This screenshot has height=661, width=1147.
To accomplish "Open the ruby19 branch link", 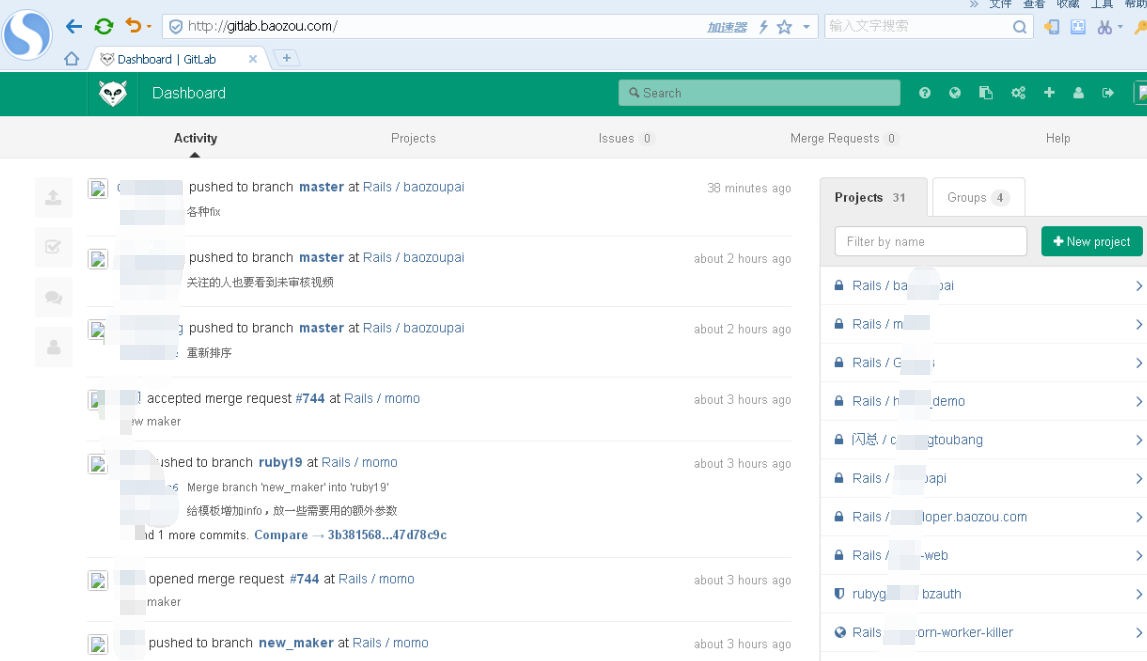I will (280, 463).
